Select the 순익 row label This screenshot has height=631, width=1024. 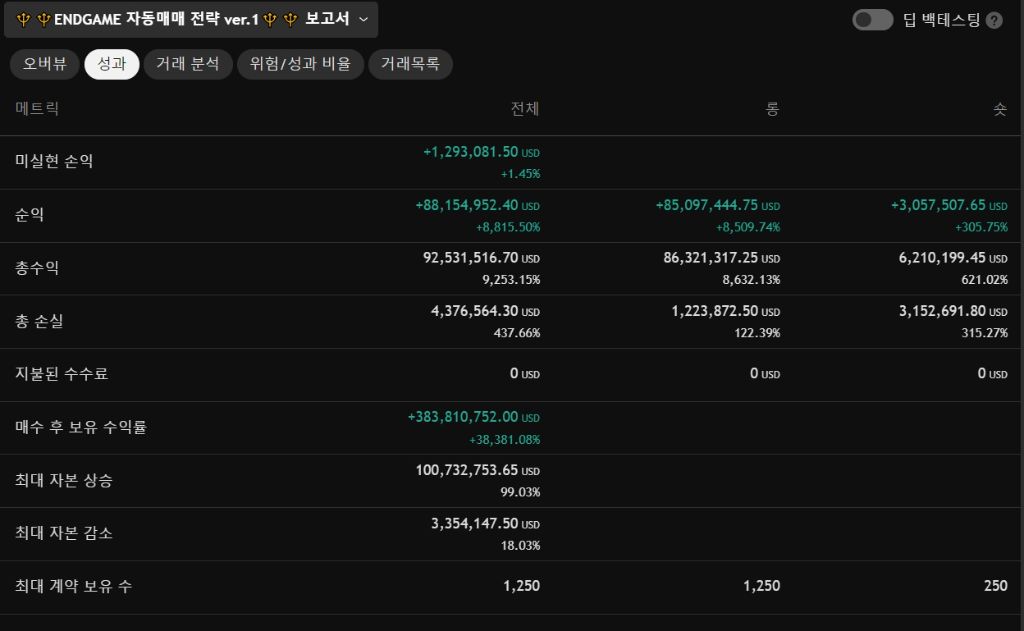pyautogui.click(x=29, y=214)
